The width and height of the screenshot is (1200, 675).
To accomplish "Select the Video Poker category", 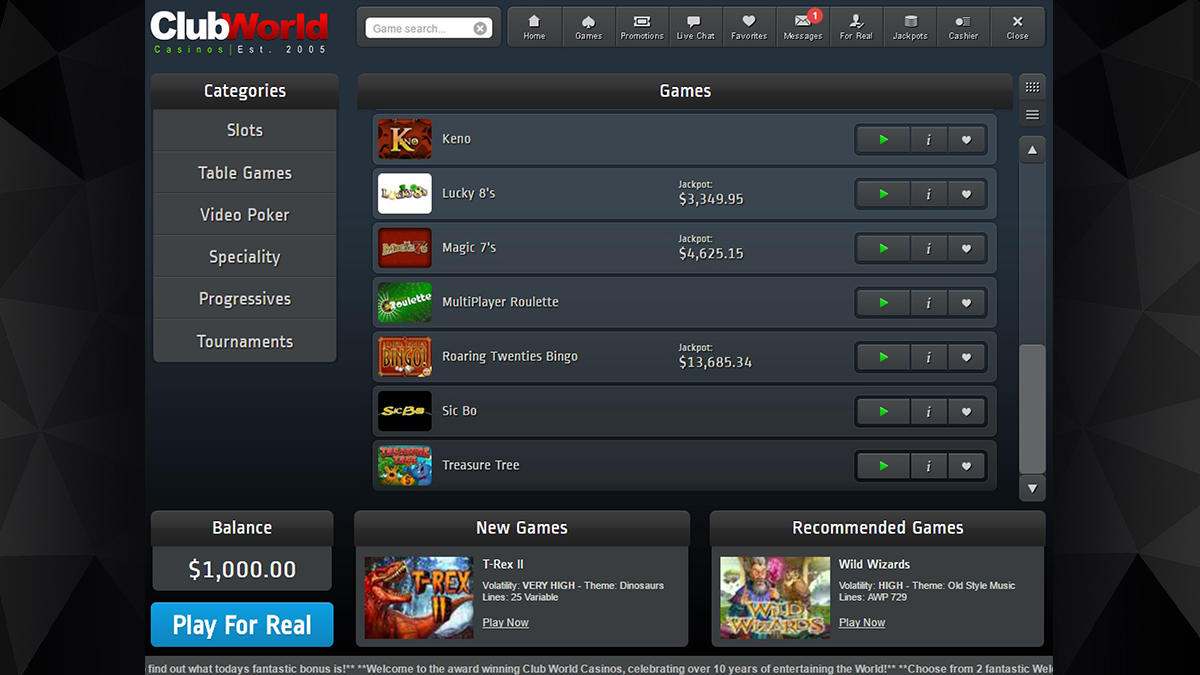I will click(x=245, y=214).
